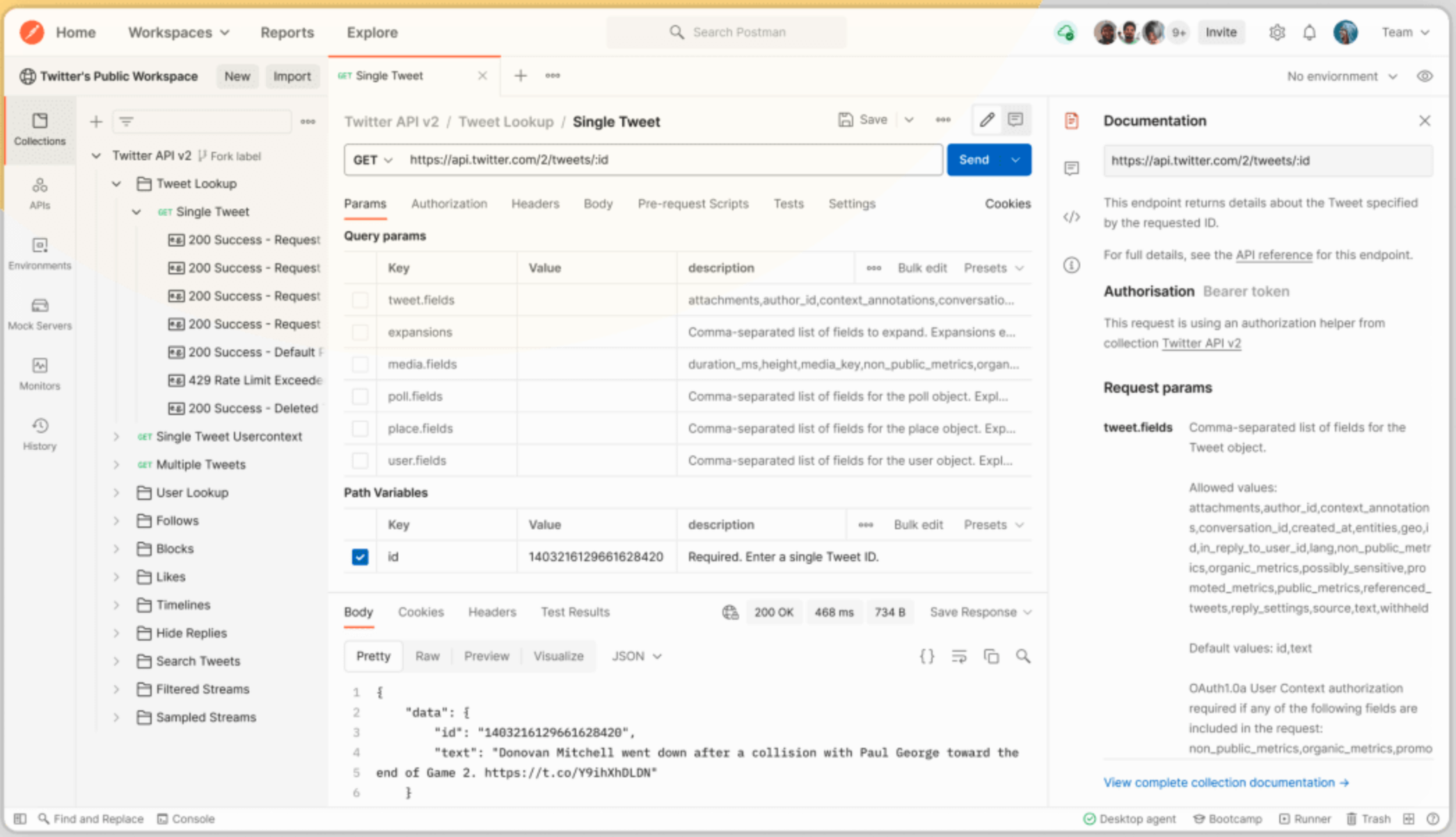The width and height of the screenshot is (1456, 837).
Task: Open the Collections sidebar panel
Action: 40,130
